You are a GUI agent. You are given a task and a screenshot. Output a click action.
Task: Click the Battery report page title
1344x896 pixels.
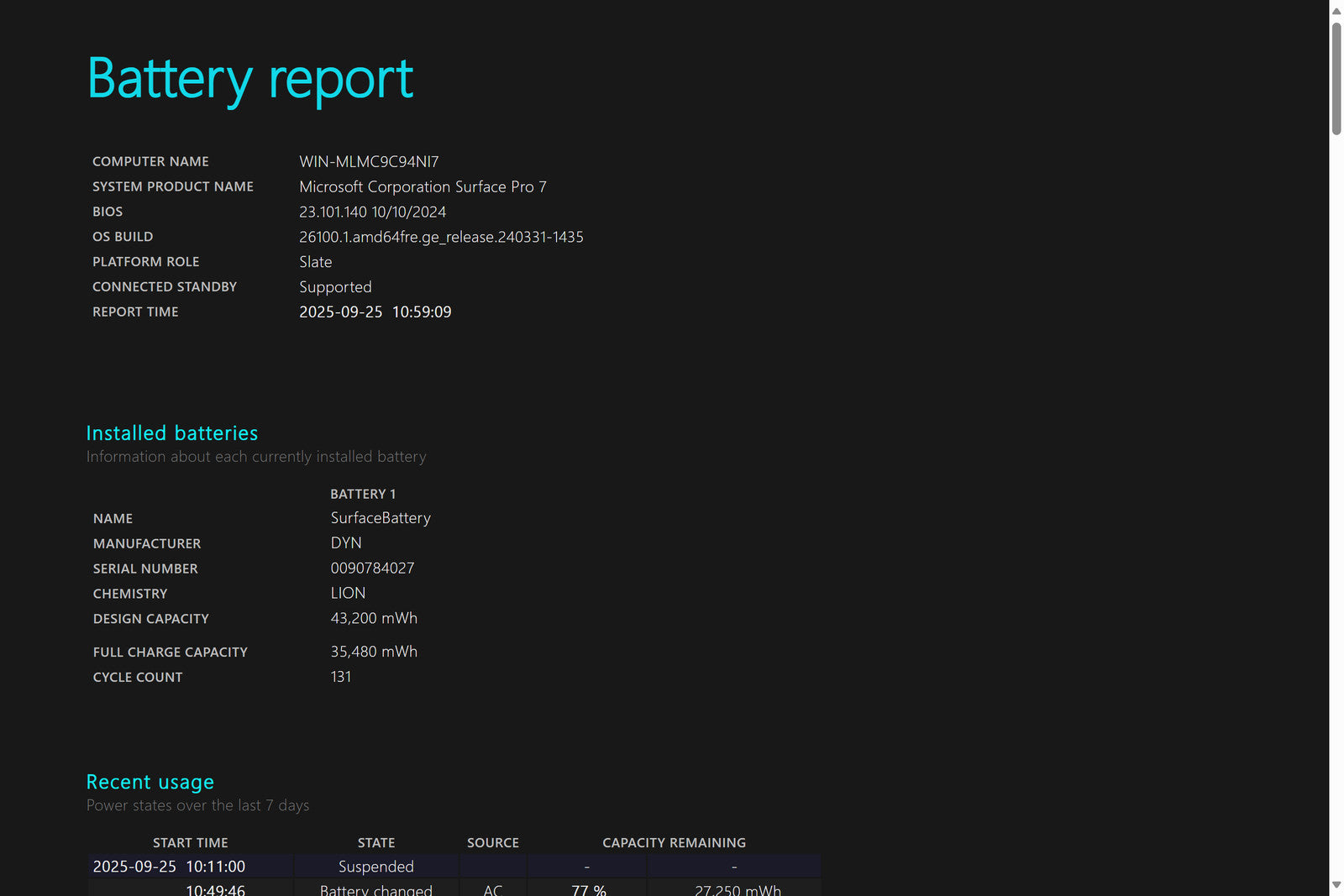point(250,79)
